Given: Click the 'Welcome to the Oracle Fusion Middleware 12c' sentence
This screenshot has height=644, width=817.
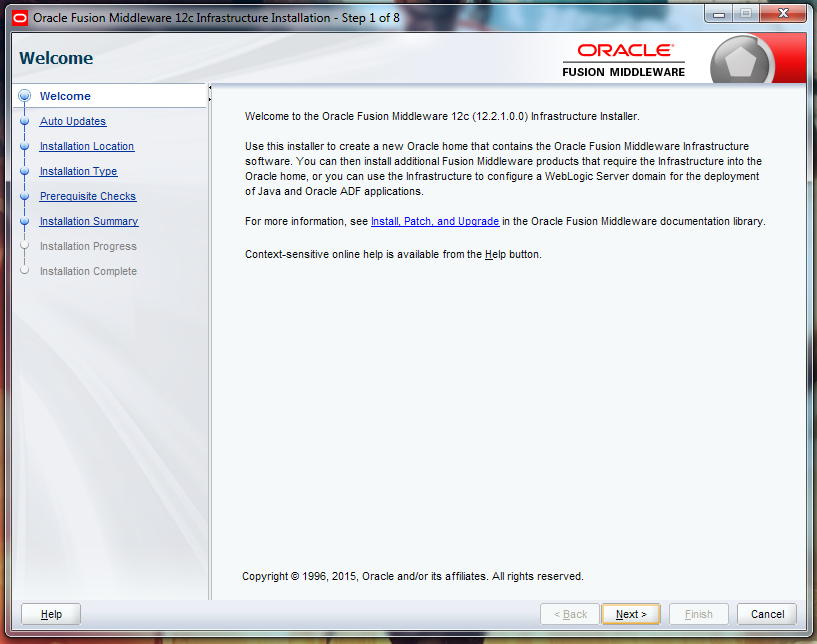Looking at the screenshot, I should 442,116.
